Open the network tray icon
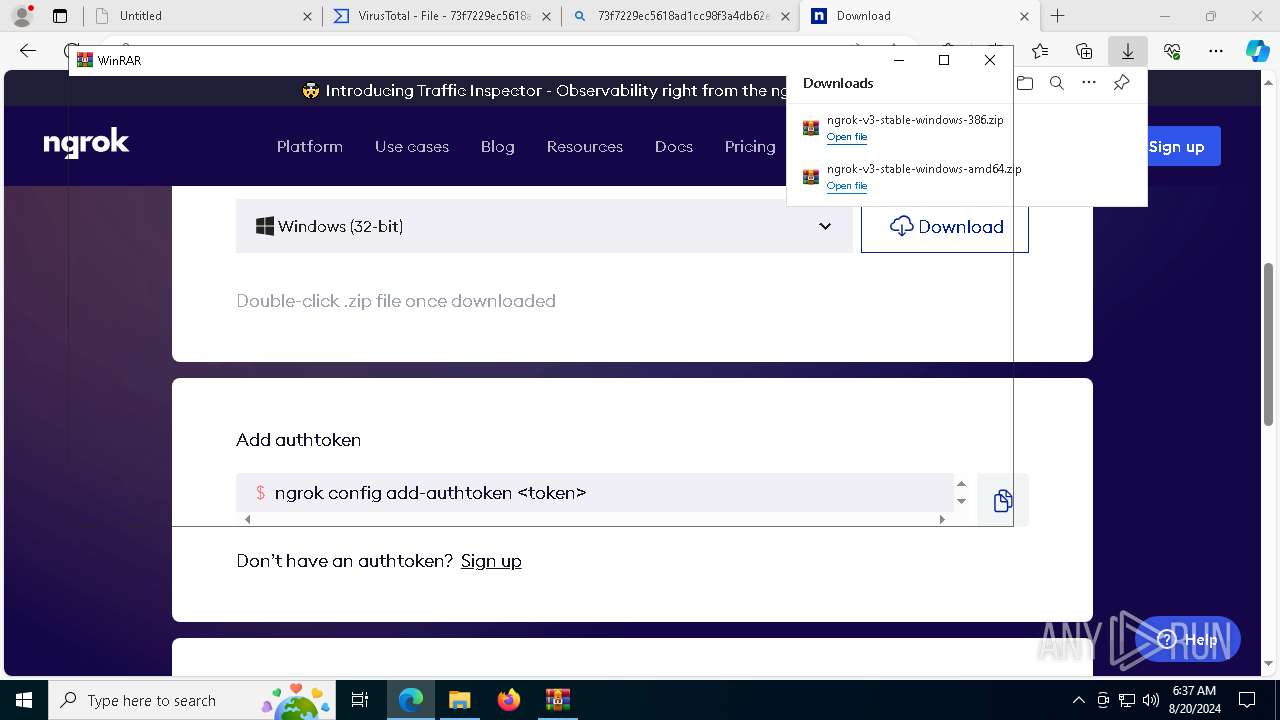Screen dimensions: 1280x720 click(x=1127, y=700)
